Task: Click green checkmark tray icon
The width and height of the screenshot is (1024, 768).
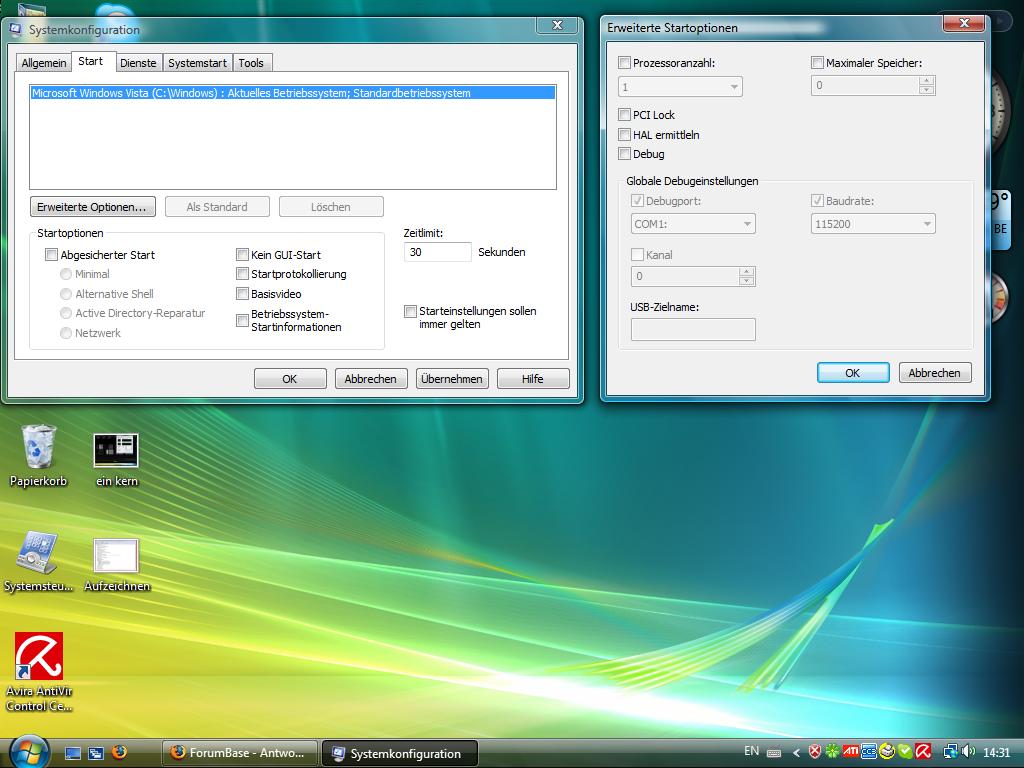Action: 904,752
